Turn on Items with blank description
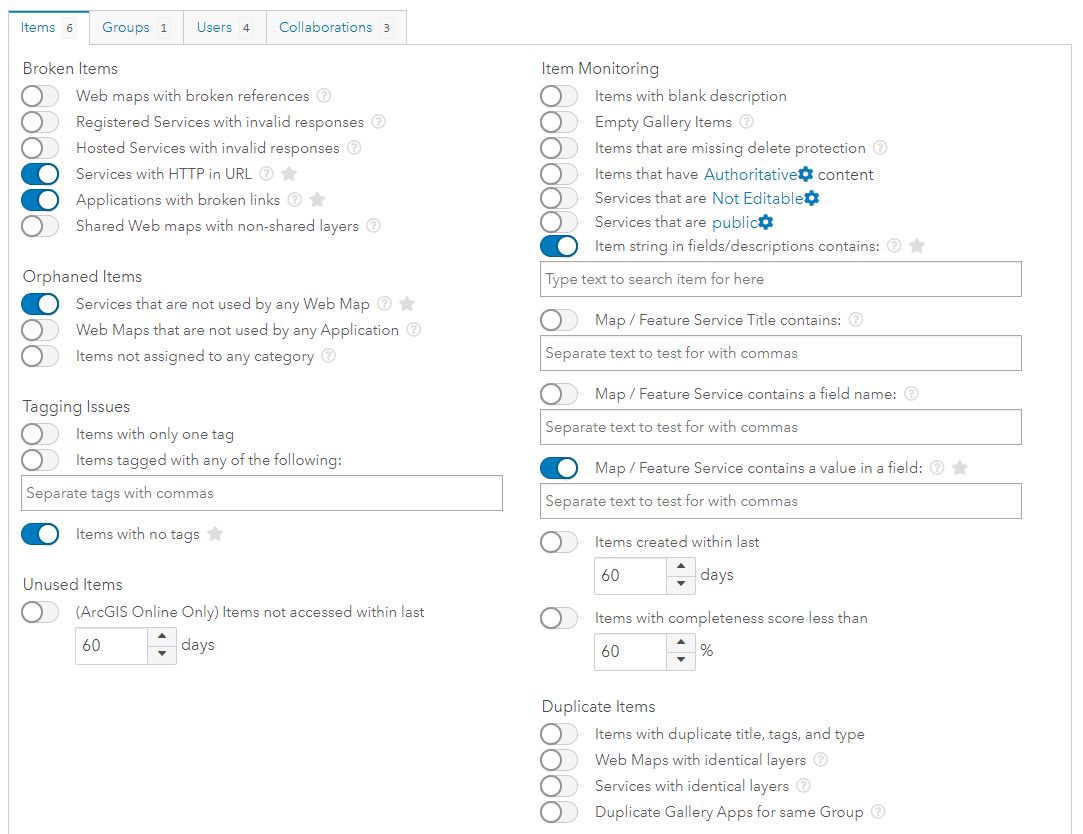1083x834 pixels. click(559, 96)
